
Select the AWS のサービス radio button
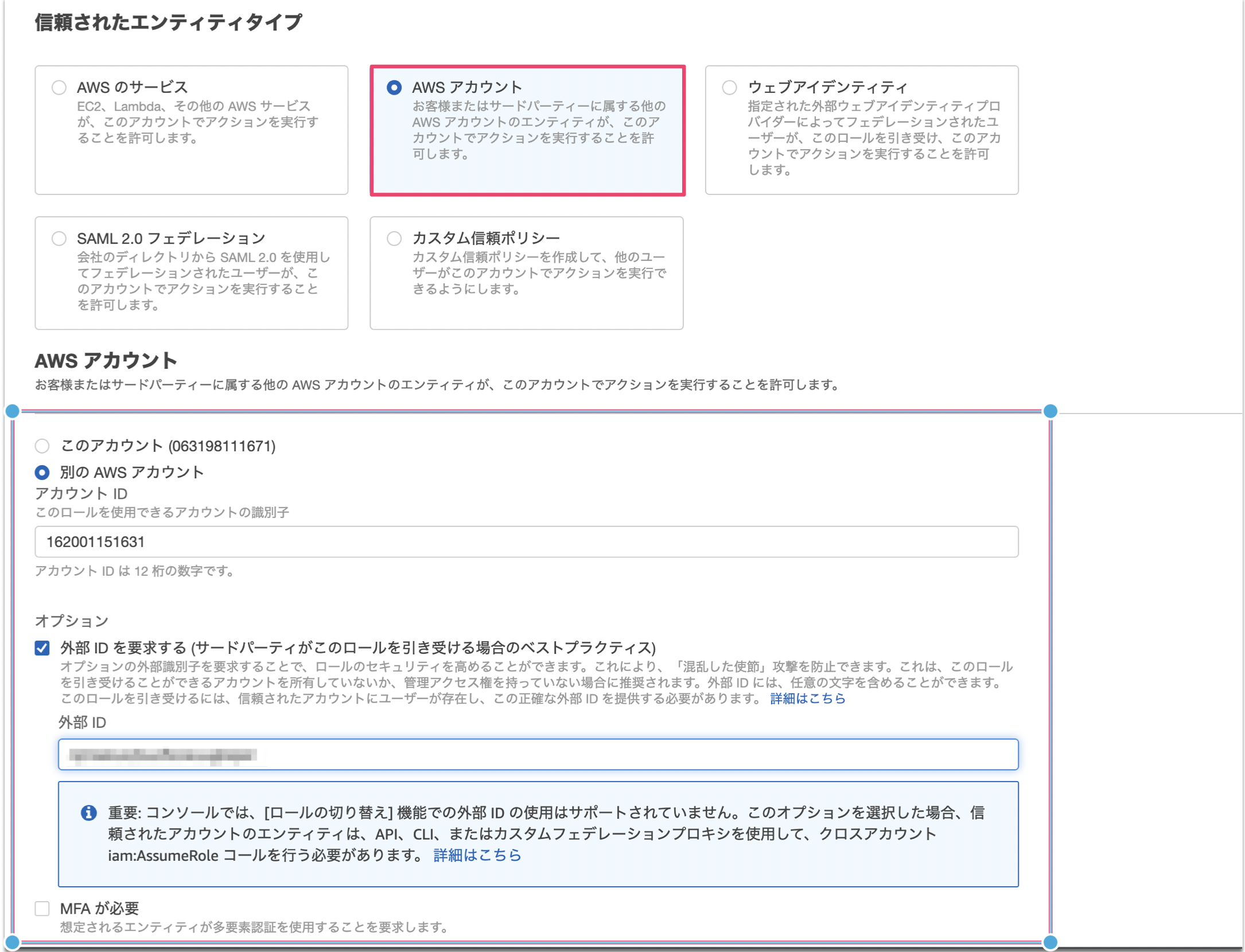59,87
